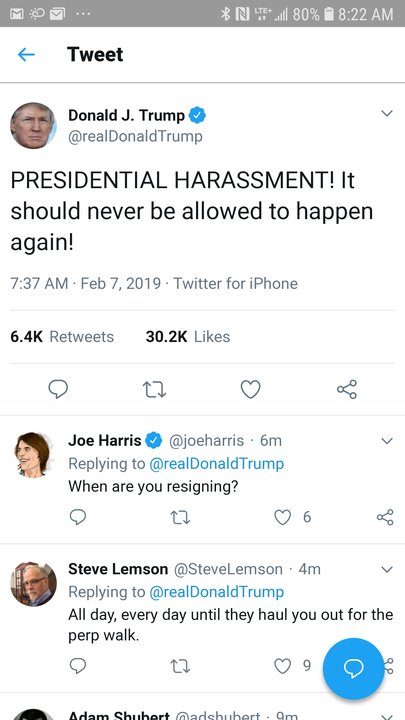Share the main Trump tweet
The width and height of the screenshot is (405, 720).
click(x=347, y=389)
